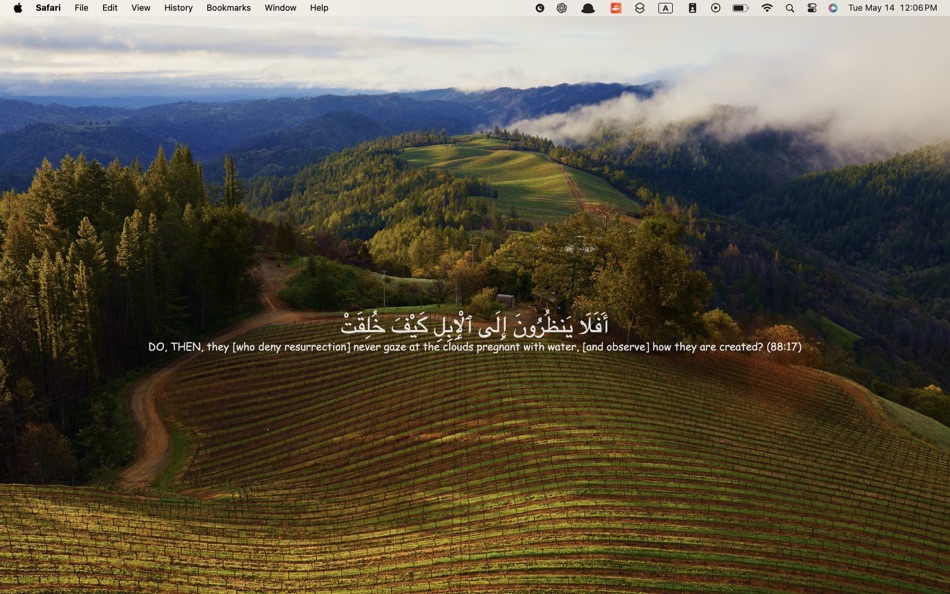Click the contact card menu bar icon

pyautogui.click(x=692, y=8)
